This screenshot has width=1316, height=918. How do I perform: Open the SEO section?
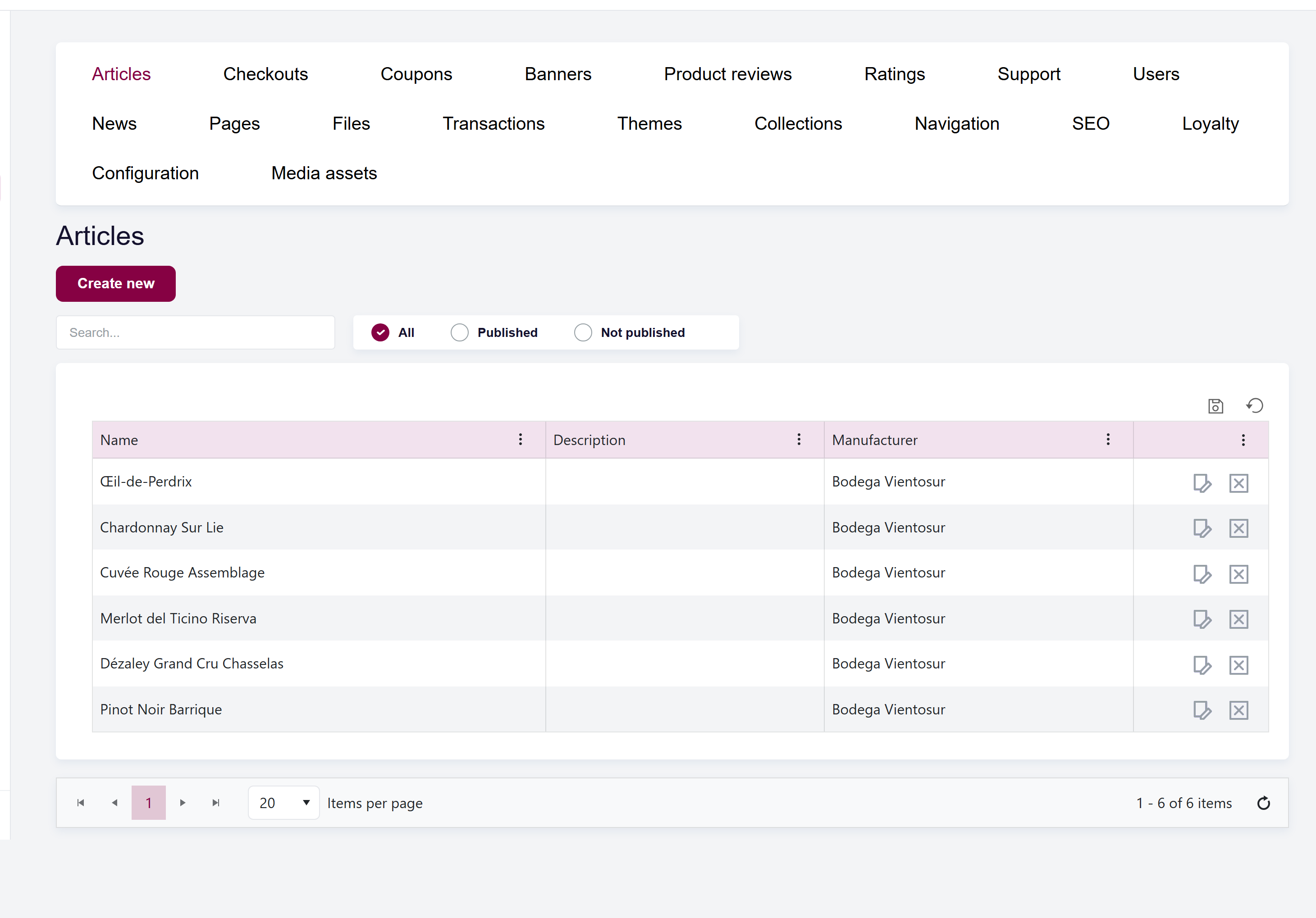pyautogui.click(x=1091, y=124)
